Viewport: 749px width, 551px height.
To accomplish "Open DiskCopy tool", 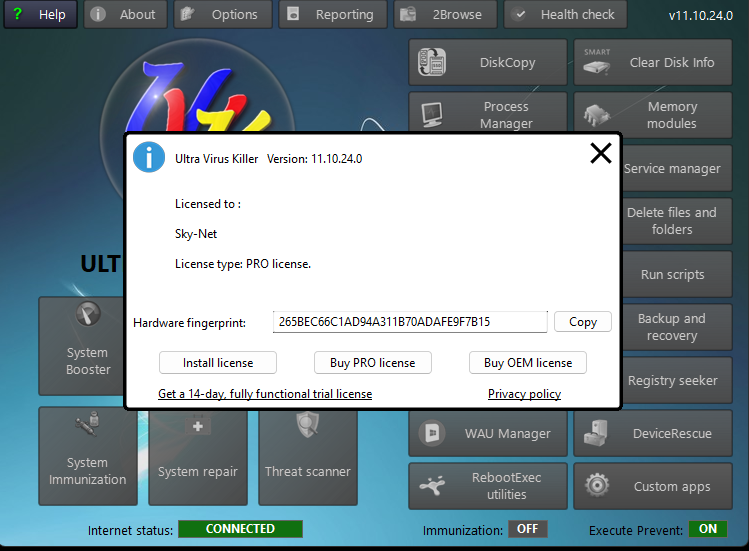I will tap(488, 62).
